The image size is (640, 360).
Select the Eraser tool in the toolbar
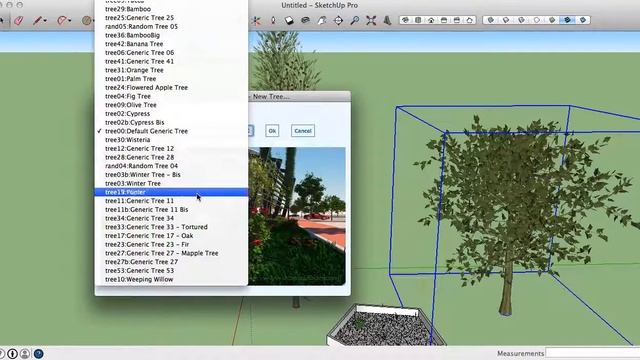(x=18, y=20)
